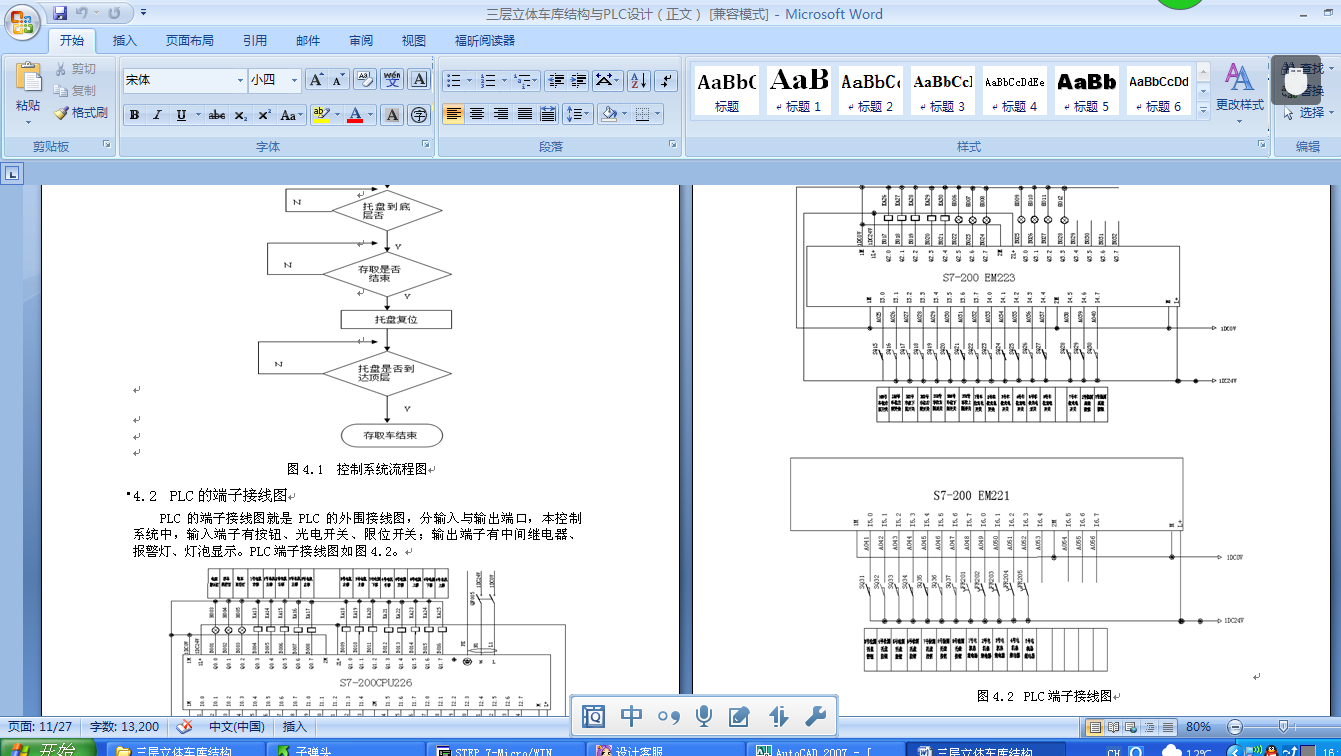Click 剪切 (Cut) in the clipboard group
The image size is (1341, 756).
coord(76,68)
